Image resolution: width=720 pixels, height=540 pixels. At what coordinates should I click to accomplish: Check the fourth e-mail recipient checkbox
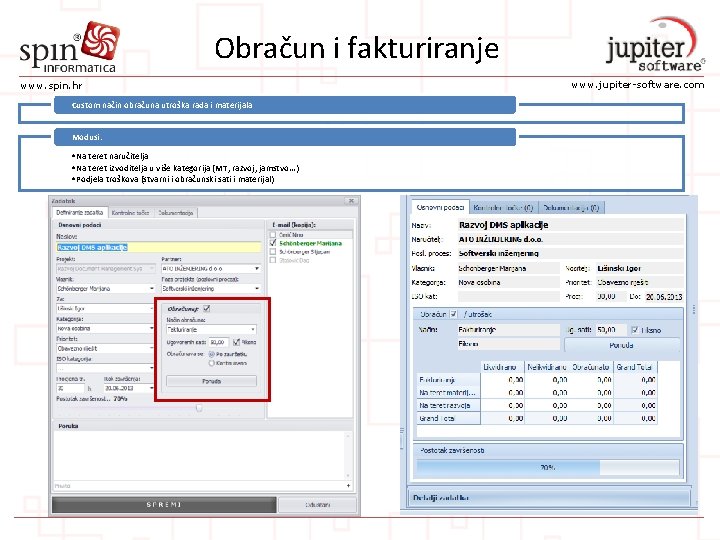pyautogui.click(x=273, y=260)
